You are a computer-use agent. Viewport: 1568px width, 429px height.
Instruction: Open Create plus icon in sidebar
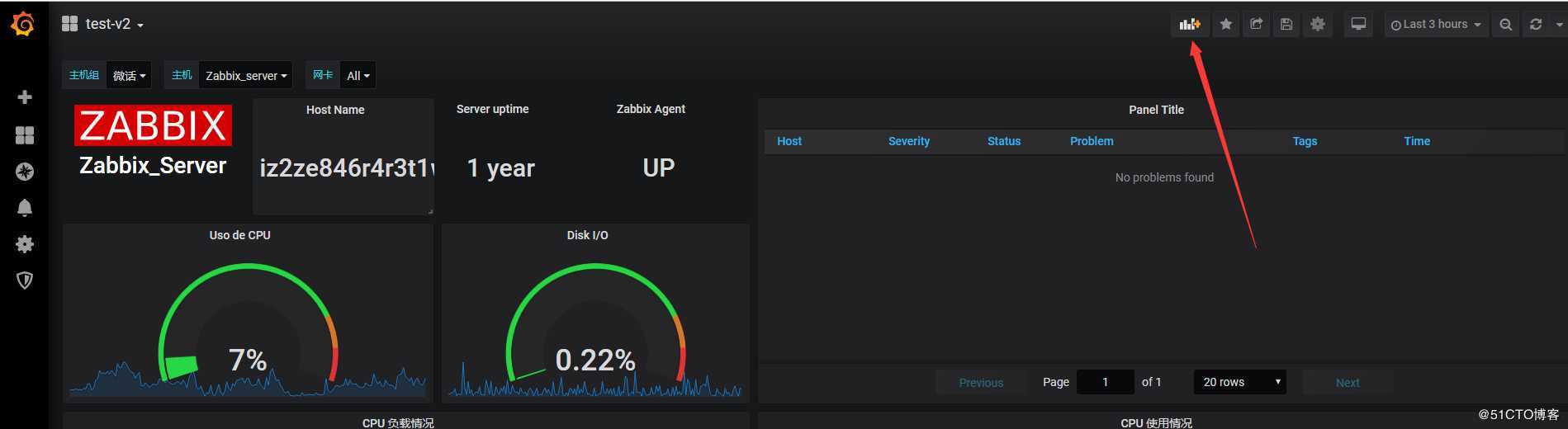tap(25, 97)
